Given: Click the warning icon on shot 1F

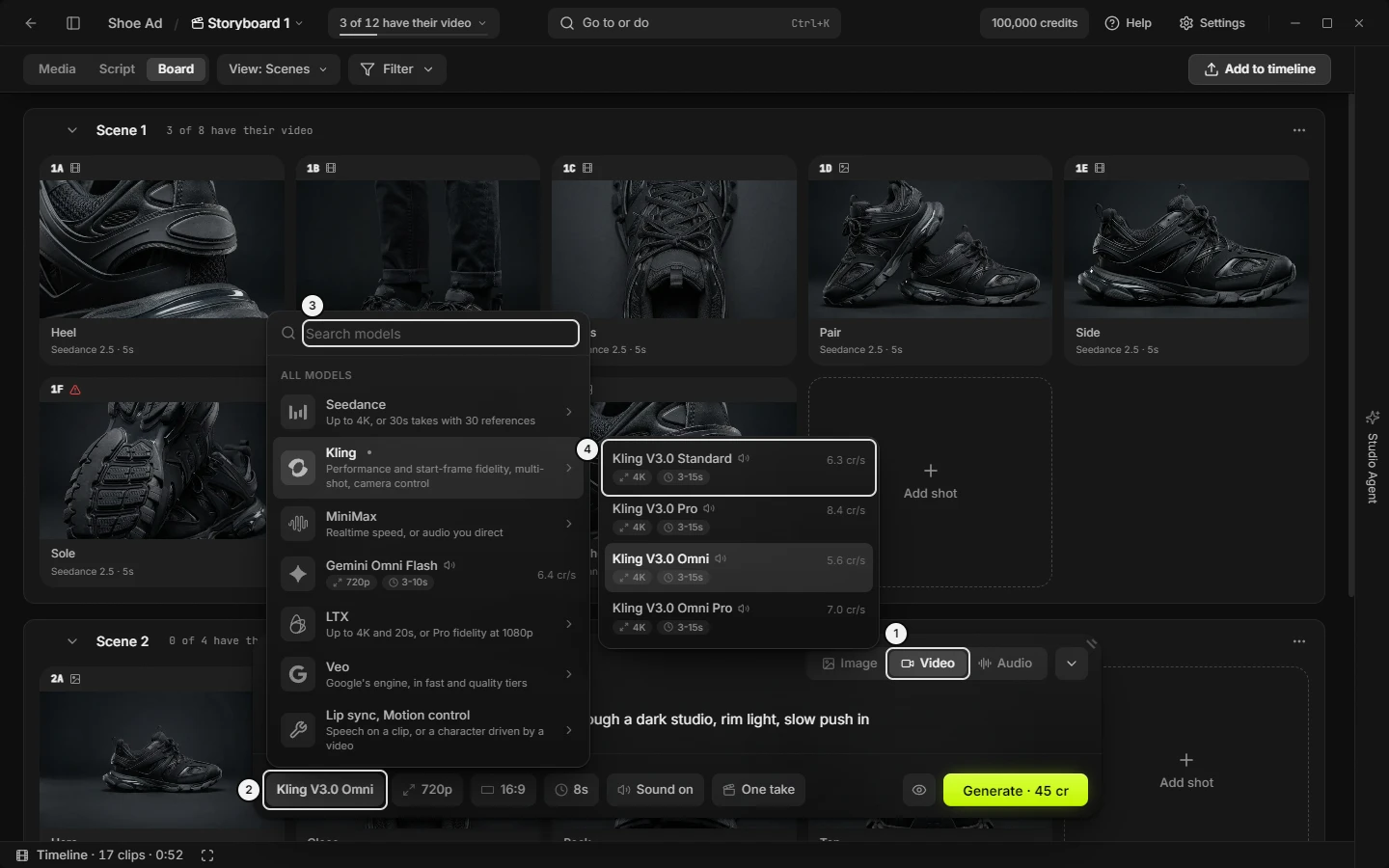Looking at the screenshot, I should (x=75, y=390).
